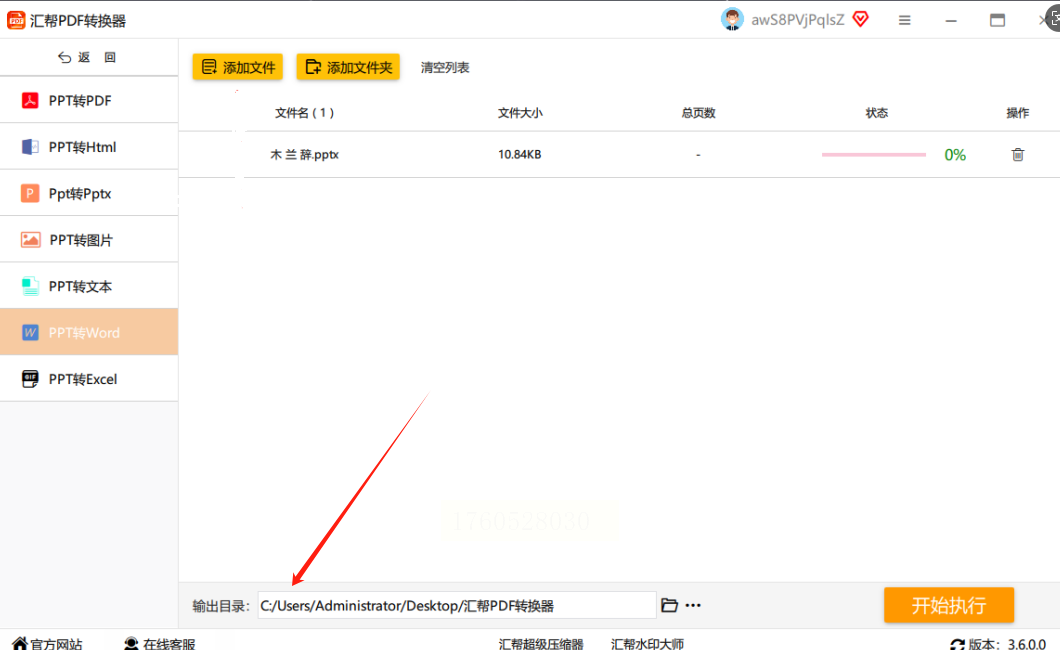Open output folder via folder icon

click(669, 605)
